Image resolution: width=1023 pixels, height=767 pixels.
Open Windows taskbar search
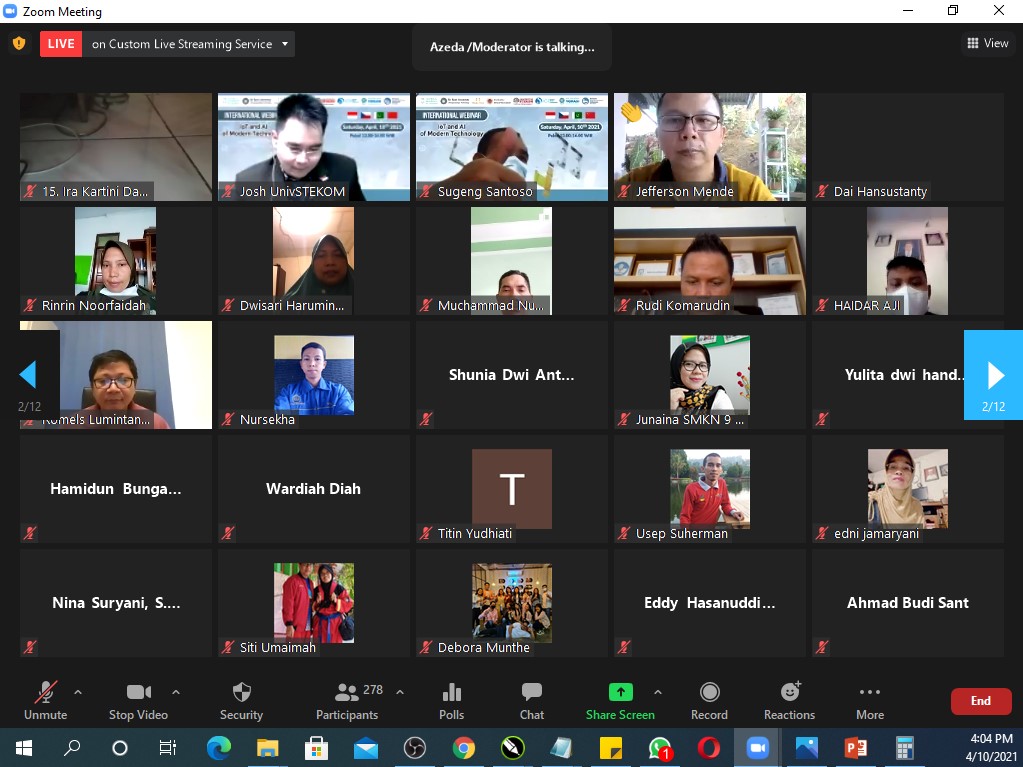tap(72, 747)
